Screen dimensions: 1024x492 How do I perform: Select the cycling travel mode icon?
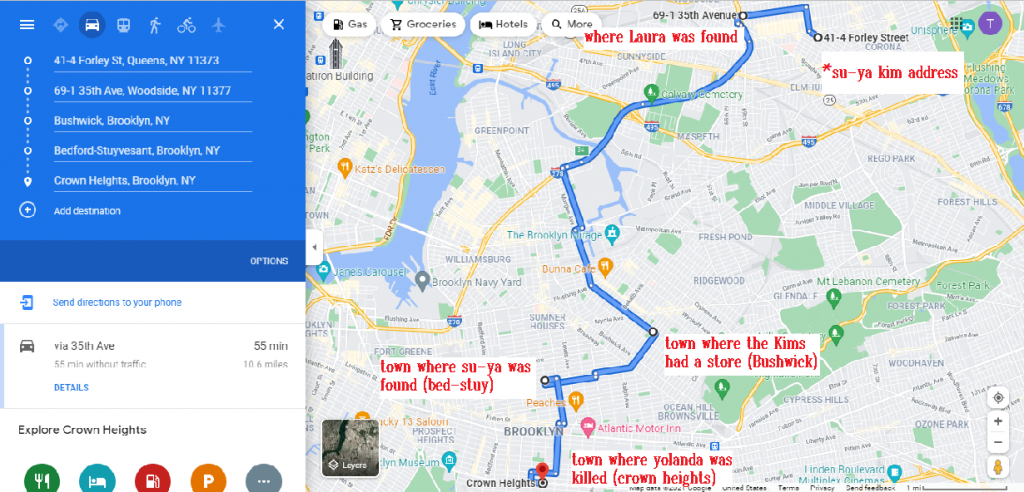[x=186, y=25]
